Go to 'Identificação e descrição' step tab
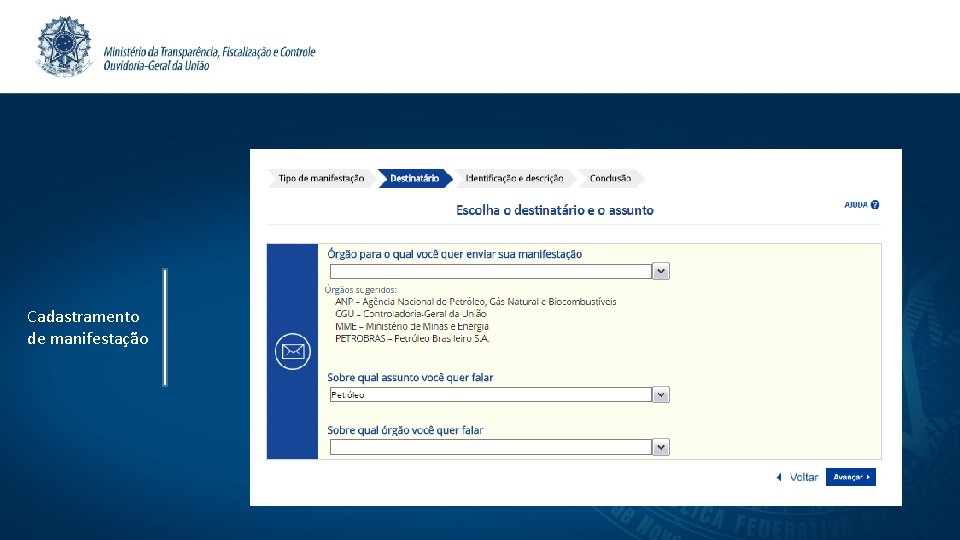The width and height of the screenshot is (960, 540). 514,178
